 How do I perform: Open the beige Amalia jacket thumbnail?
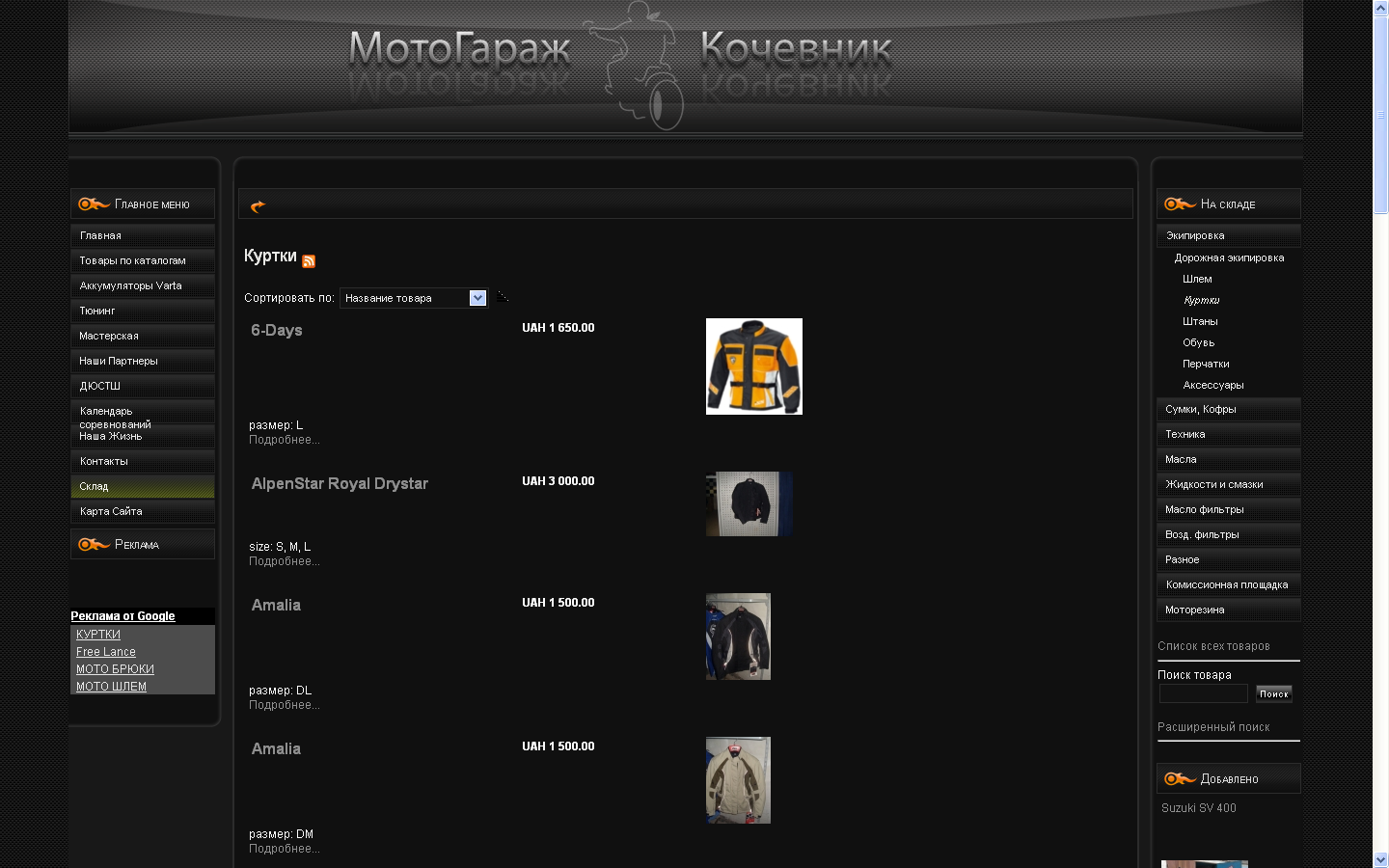click(738, 780)
